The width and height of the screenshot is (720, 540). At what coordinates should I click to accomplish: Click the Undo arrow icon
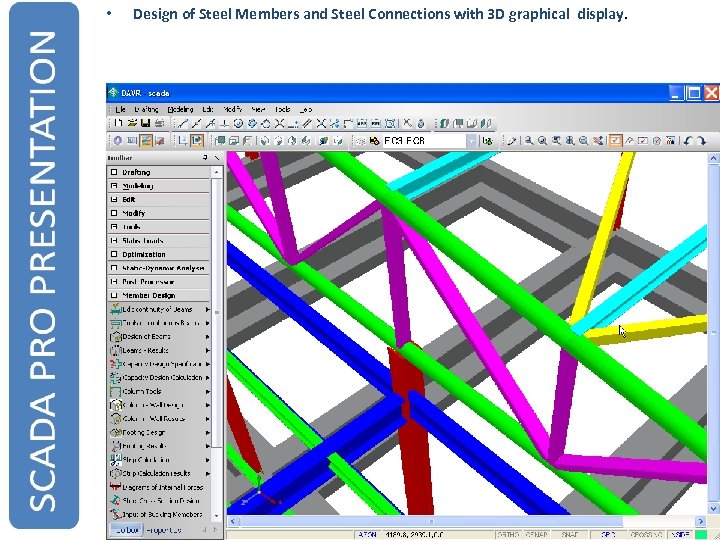[687, 141]
